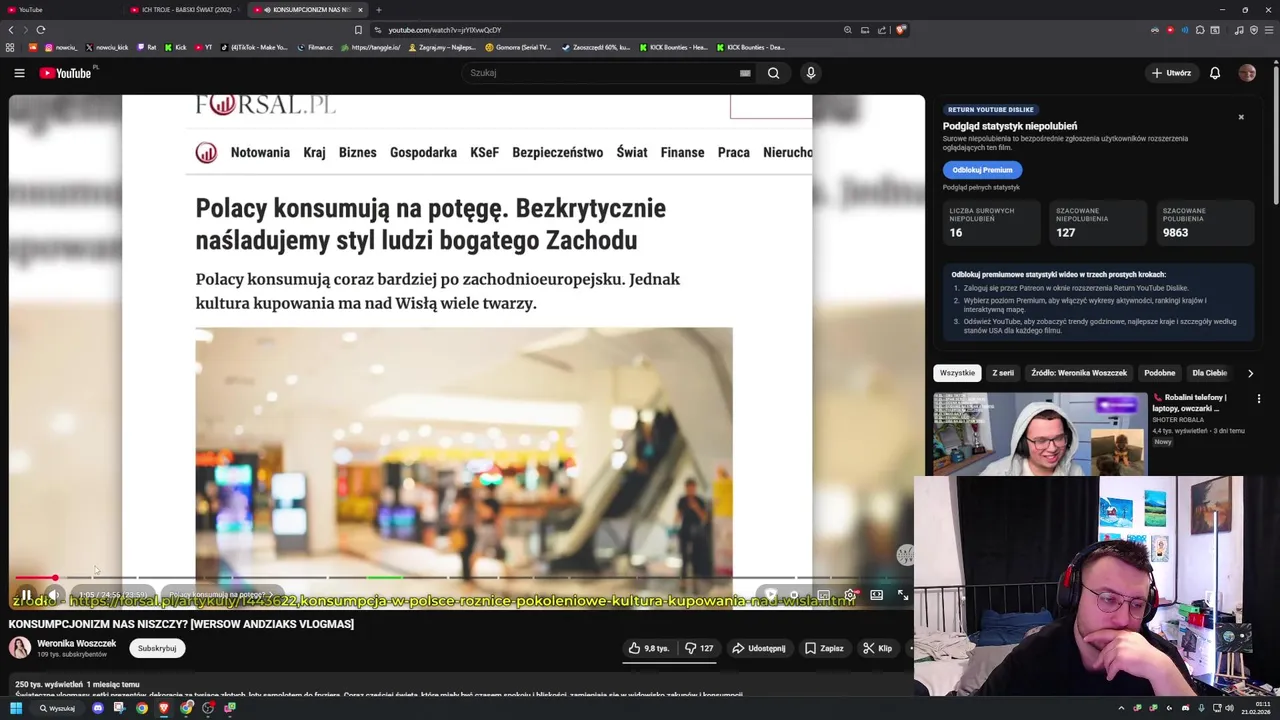Open Robalini telefony video thumbnail
Image resolution: width=1280 pixels, height=720 pixels.
coord(1040,434)
